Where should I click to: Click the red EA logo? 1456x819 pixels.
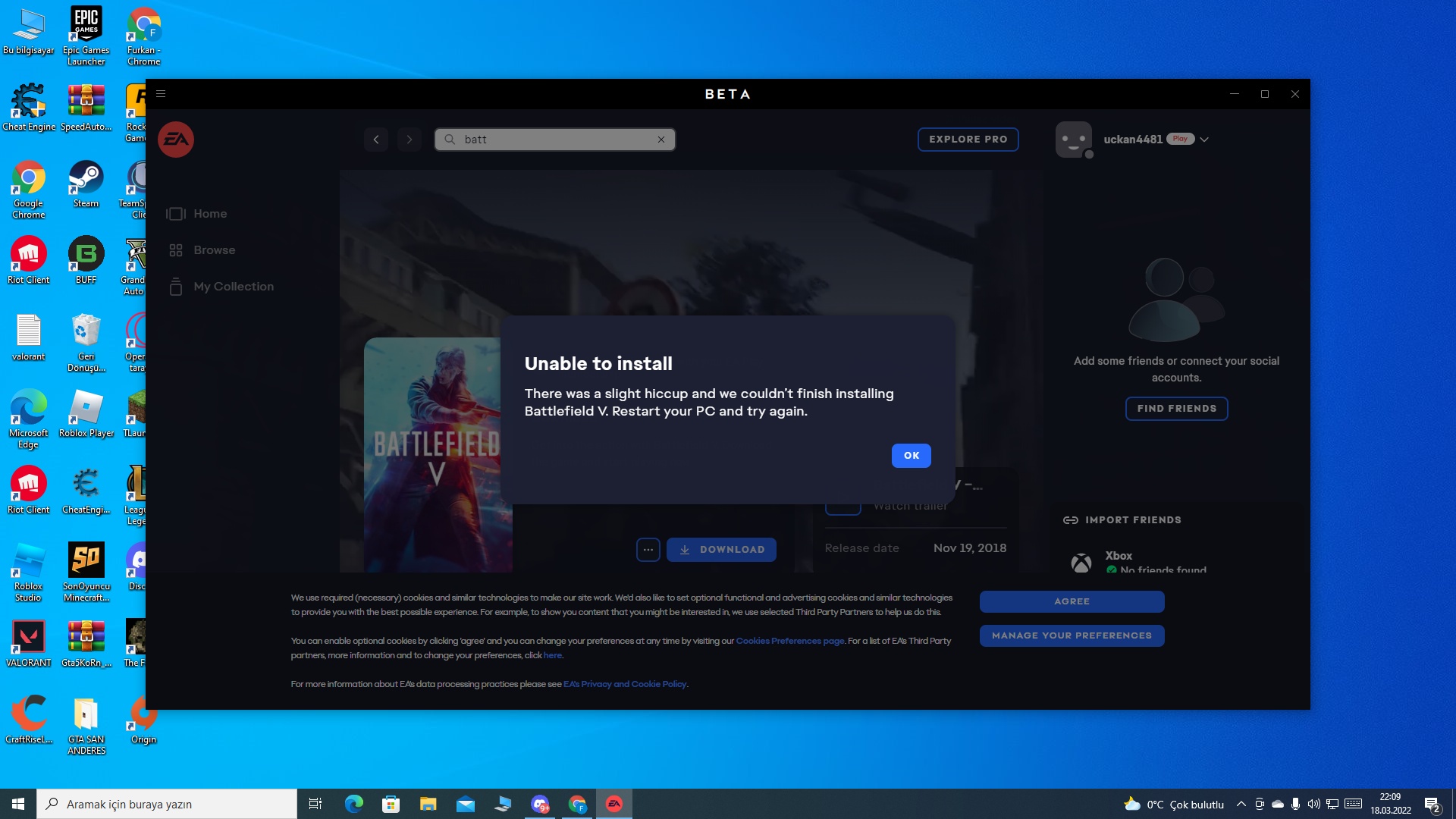[x=176, y=140]
